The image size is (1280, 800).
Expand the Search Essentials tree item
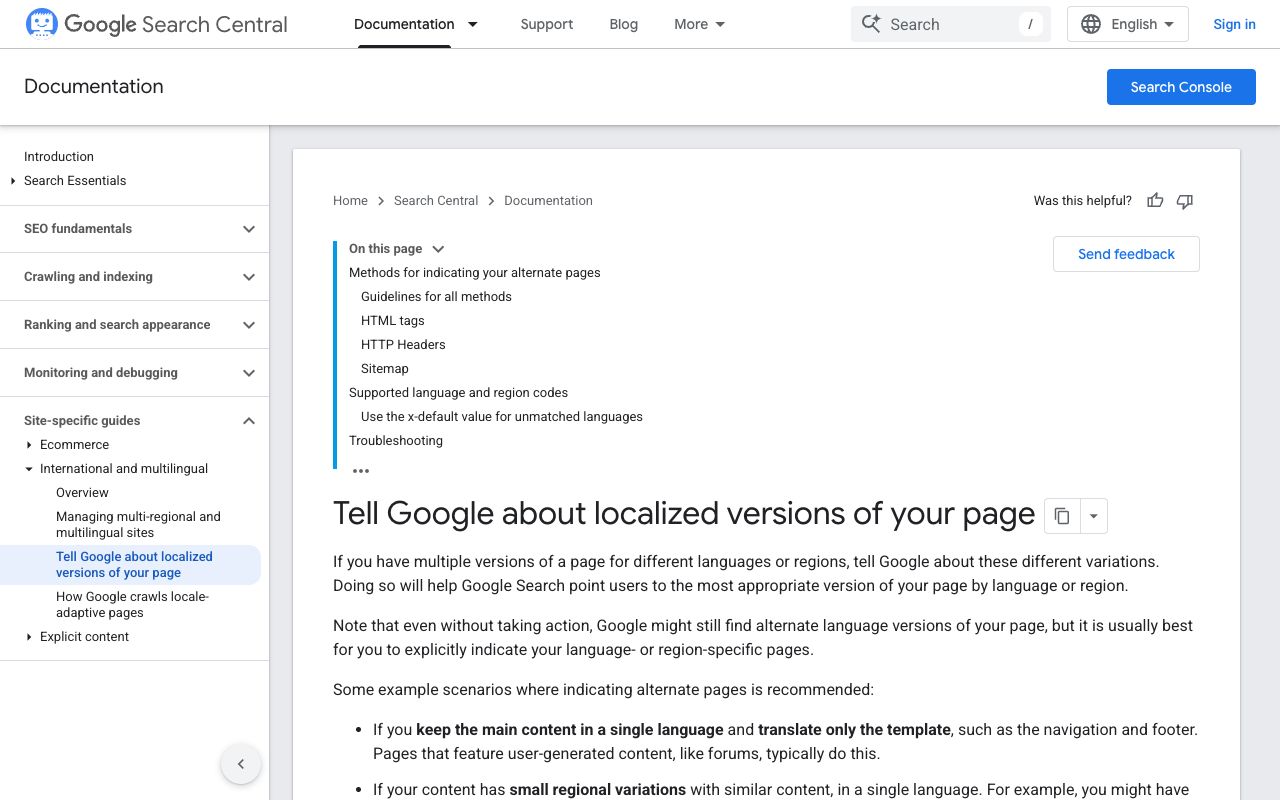[x=13, y=181]
